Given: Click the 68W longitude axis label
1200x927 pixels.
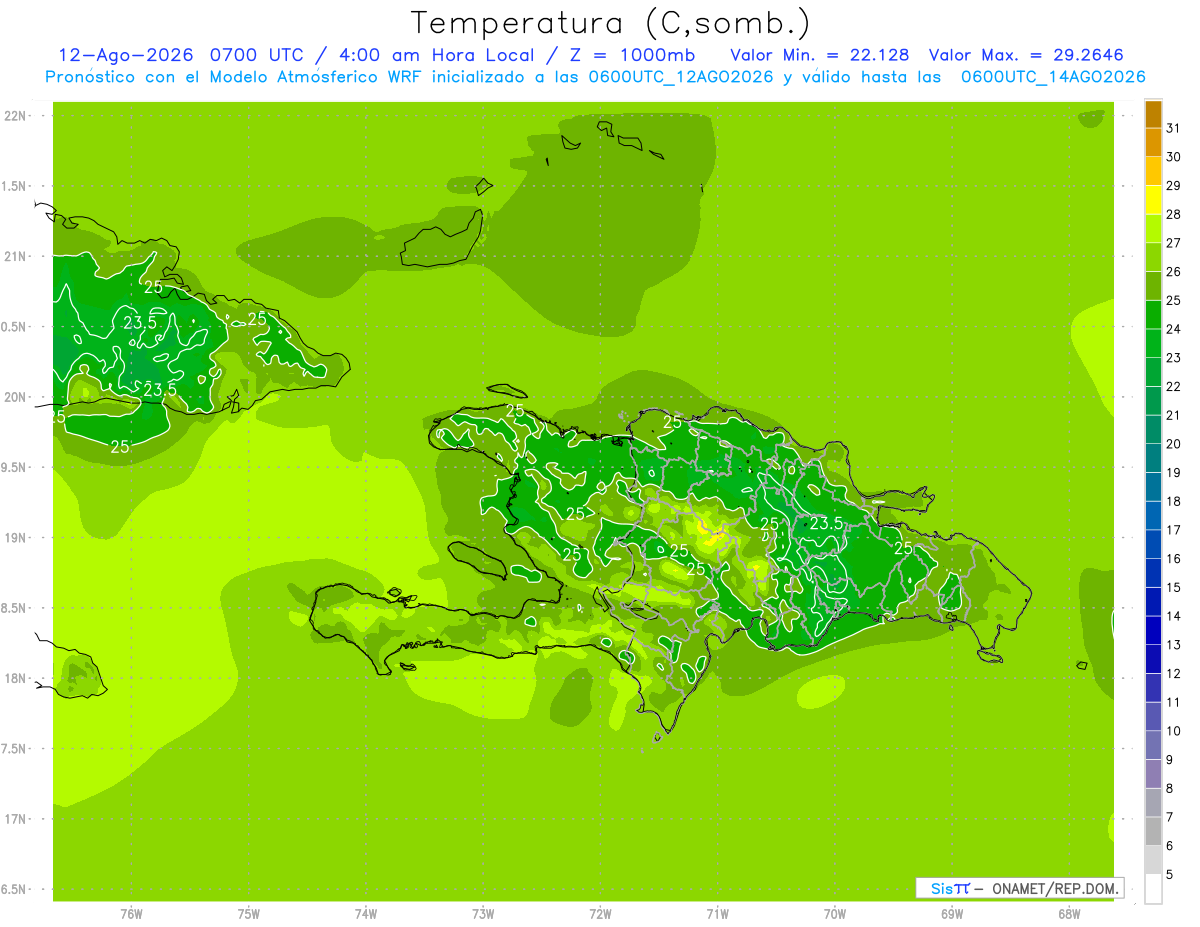Looking at the screenshot, I should tap(1068, 914).
